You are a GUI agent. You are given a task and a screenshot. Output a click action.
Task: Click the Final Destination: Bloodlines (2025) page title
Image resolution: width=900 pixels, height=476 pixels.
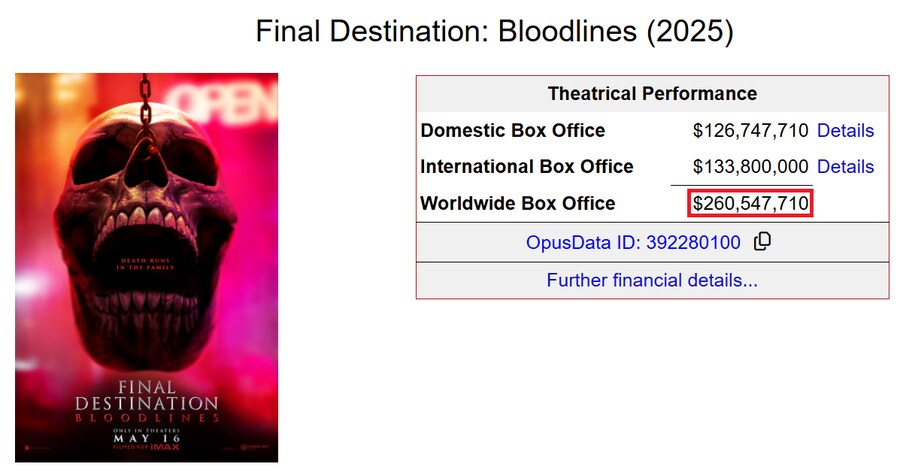pyautogui.click(x=494, y=30)
